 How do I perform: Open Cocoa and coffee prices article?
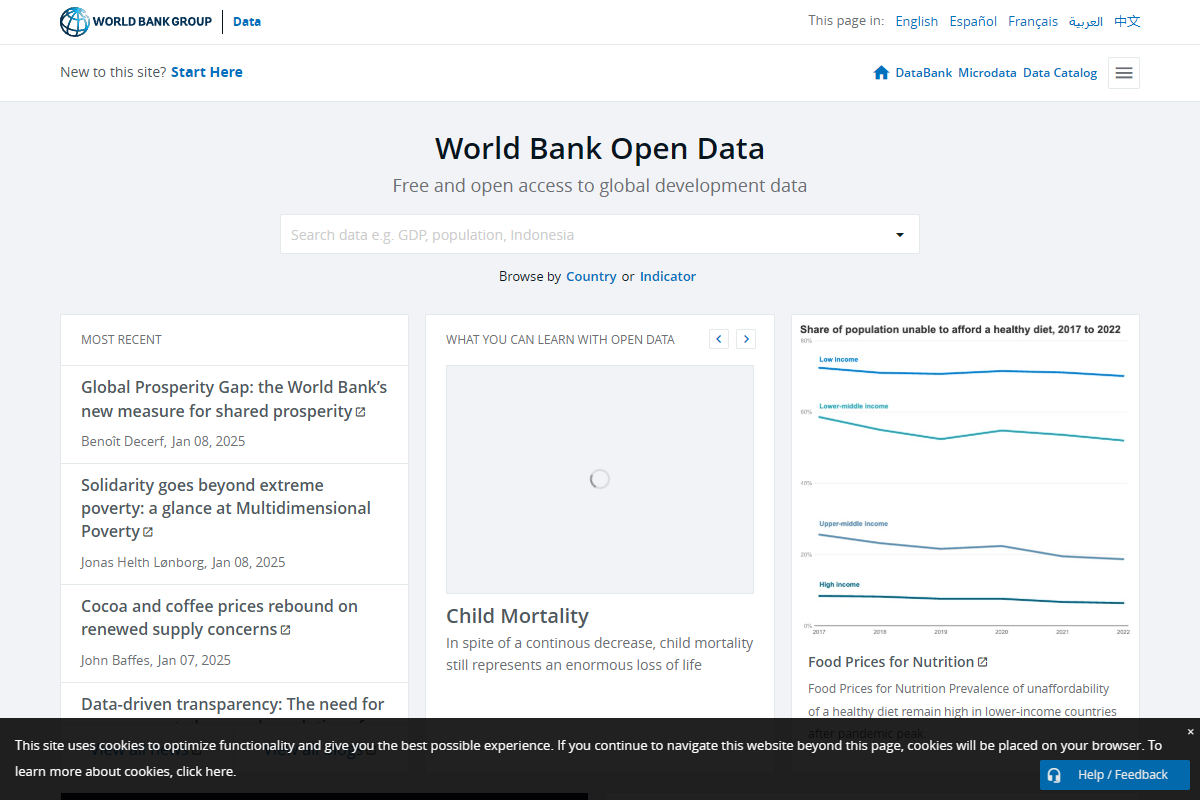pos(219,618)
